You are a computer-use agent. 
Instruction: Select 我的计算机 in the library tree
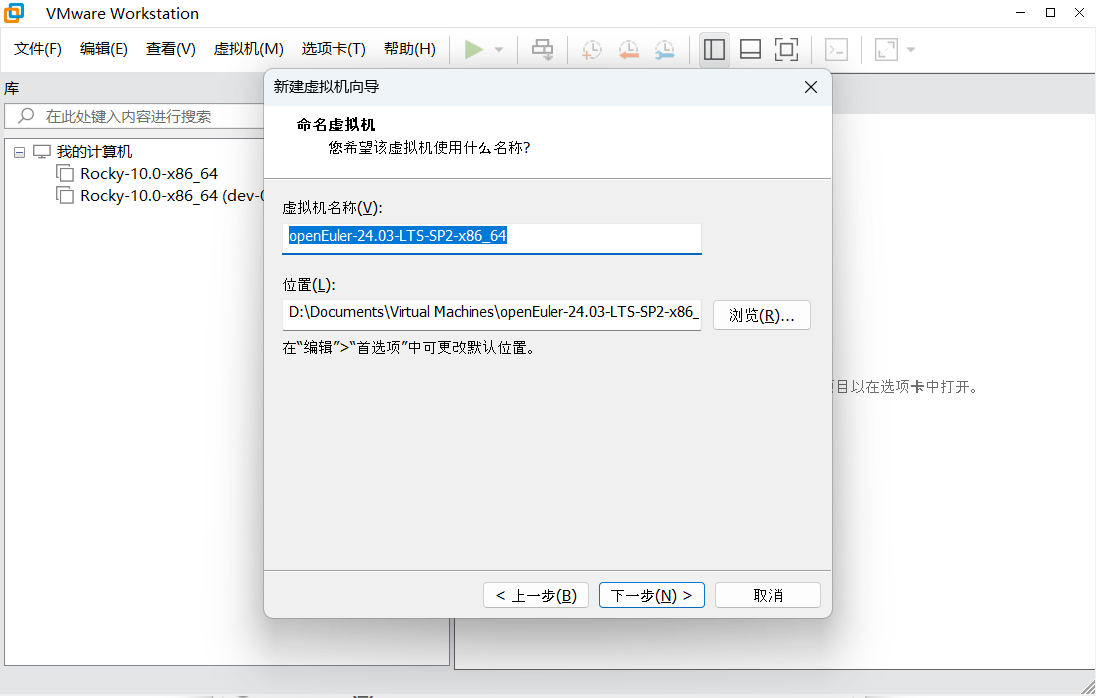tap(94, 152)
